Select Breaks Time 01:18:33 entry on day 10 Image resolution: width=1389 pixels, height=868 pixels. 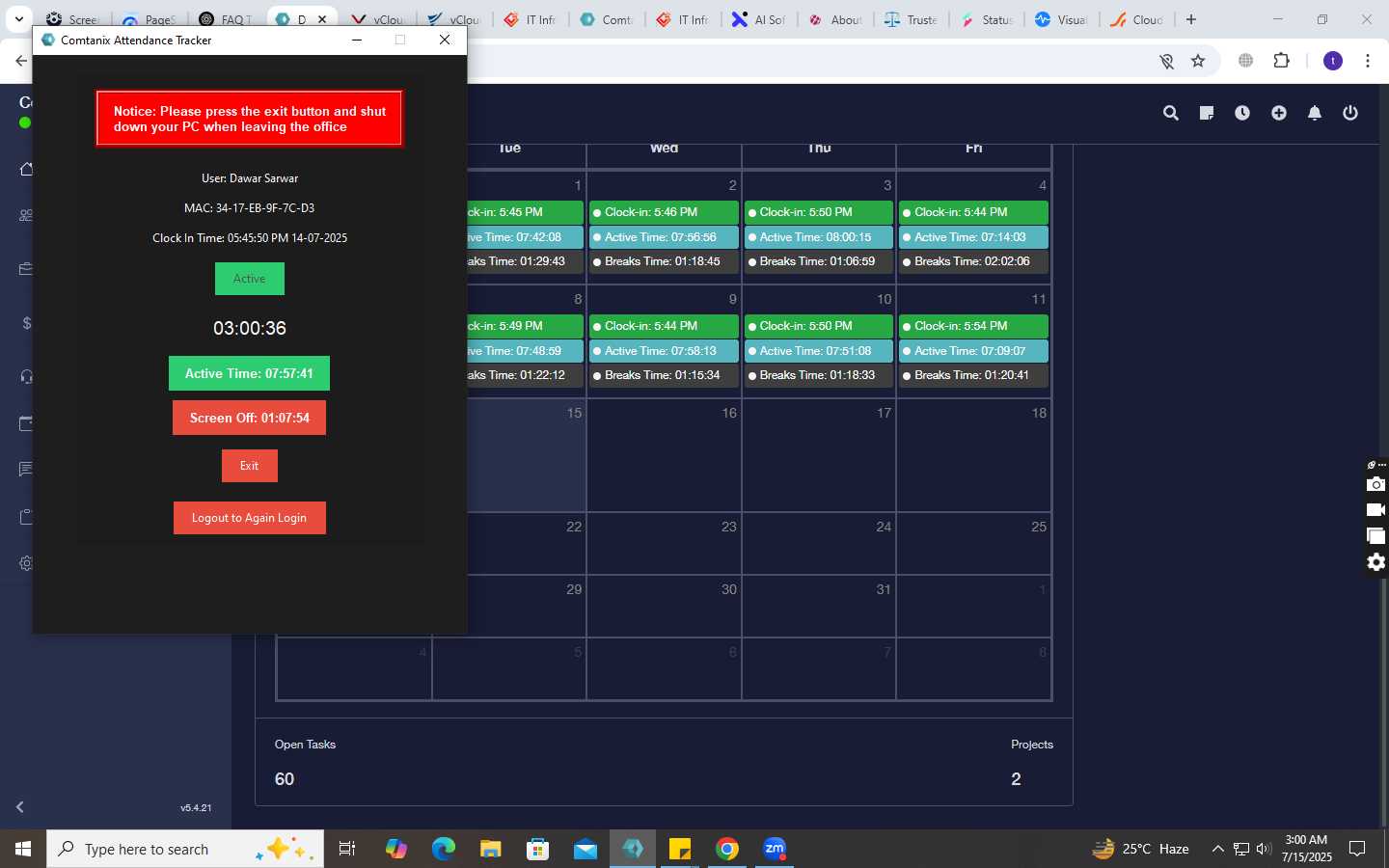[x=818, y=375]
